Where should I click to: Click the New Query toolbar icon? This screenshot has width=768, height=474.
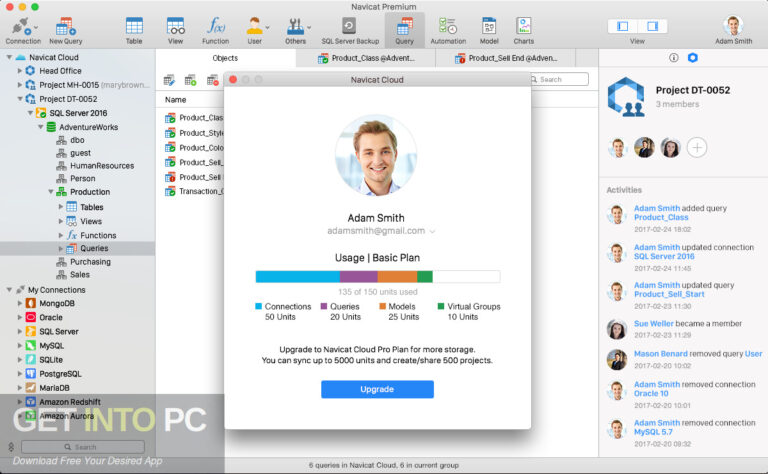(x=65, y=26)
